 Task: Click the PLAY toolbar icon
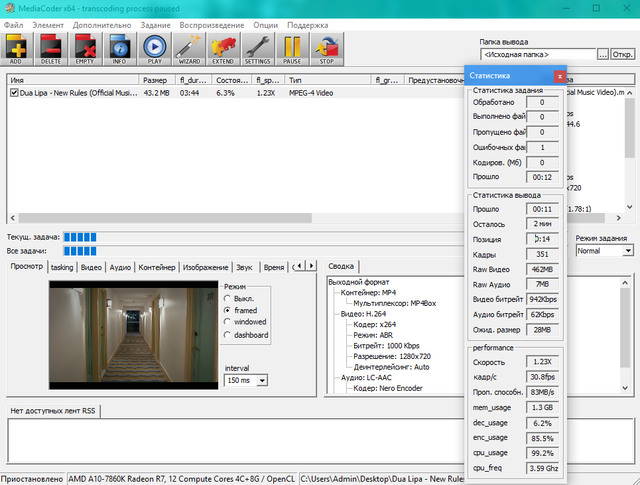click(154, 47)
